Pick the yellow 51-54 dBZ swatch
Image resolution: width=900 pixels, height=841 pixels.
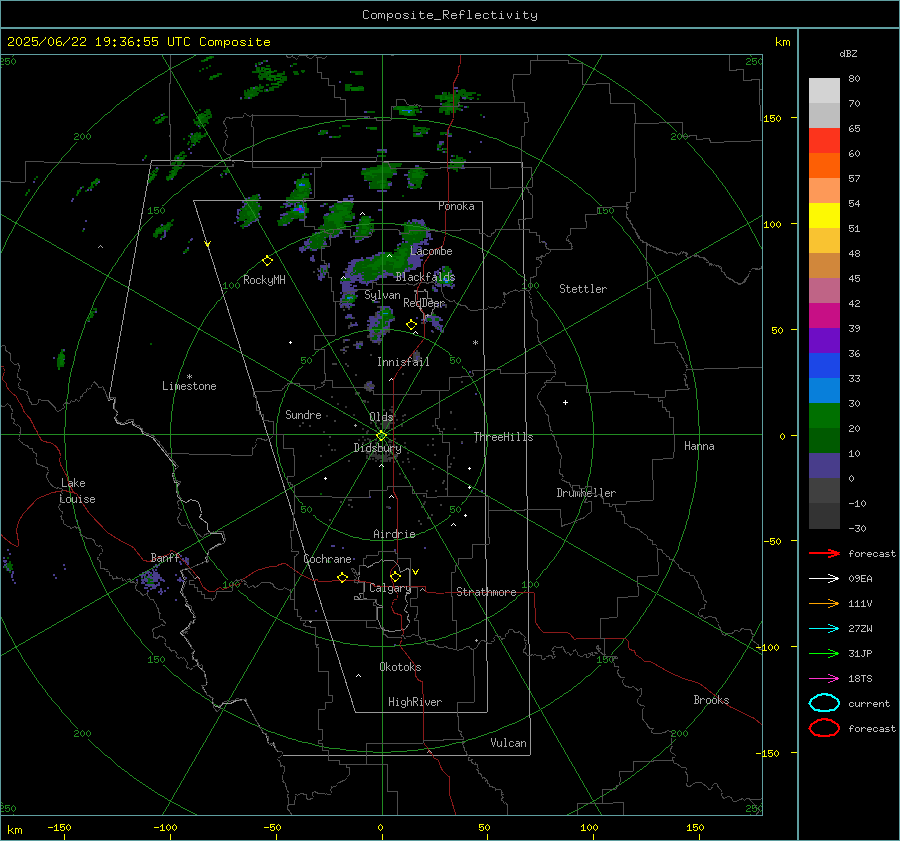pyautogui.click(x=824, y=216)
